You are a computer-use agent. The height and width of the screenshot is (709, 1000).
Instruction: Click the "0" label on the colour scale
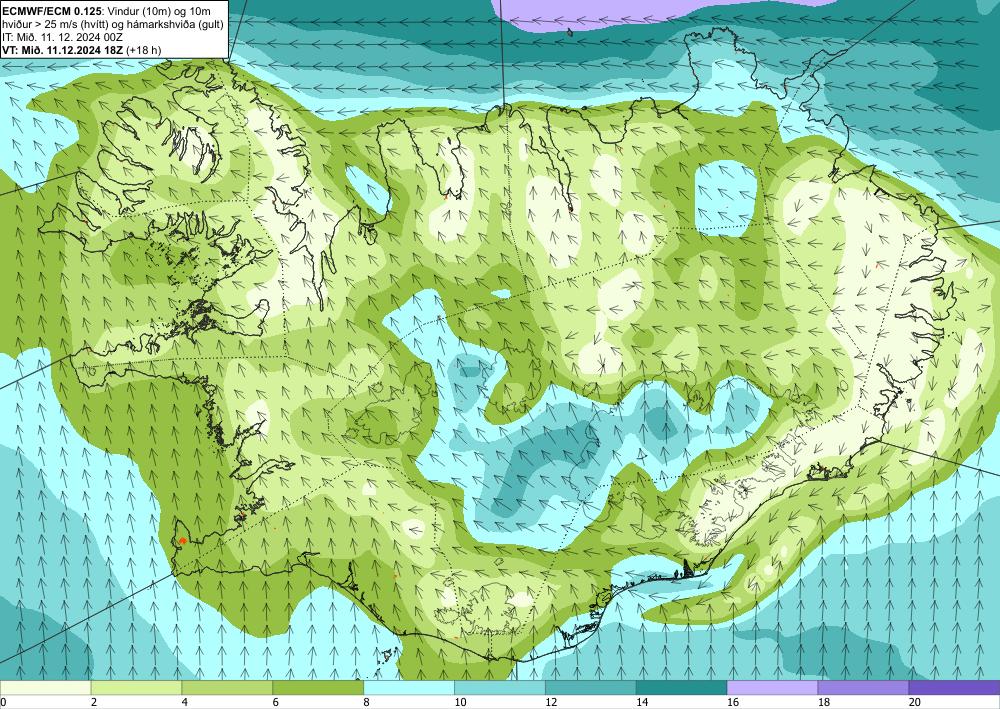click(3, 702)
